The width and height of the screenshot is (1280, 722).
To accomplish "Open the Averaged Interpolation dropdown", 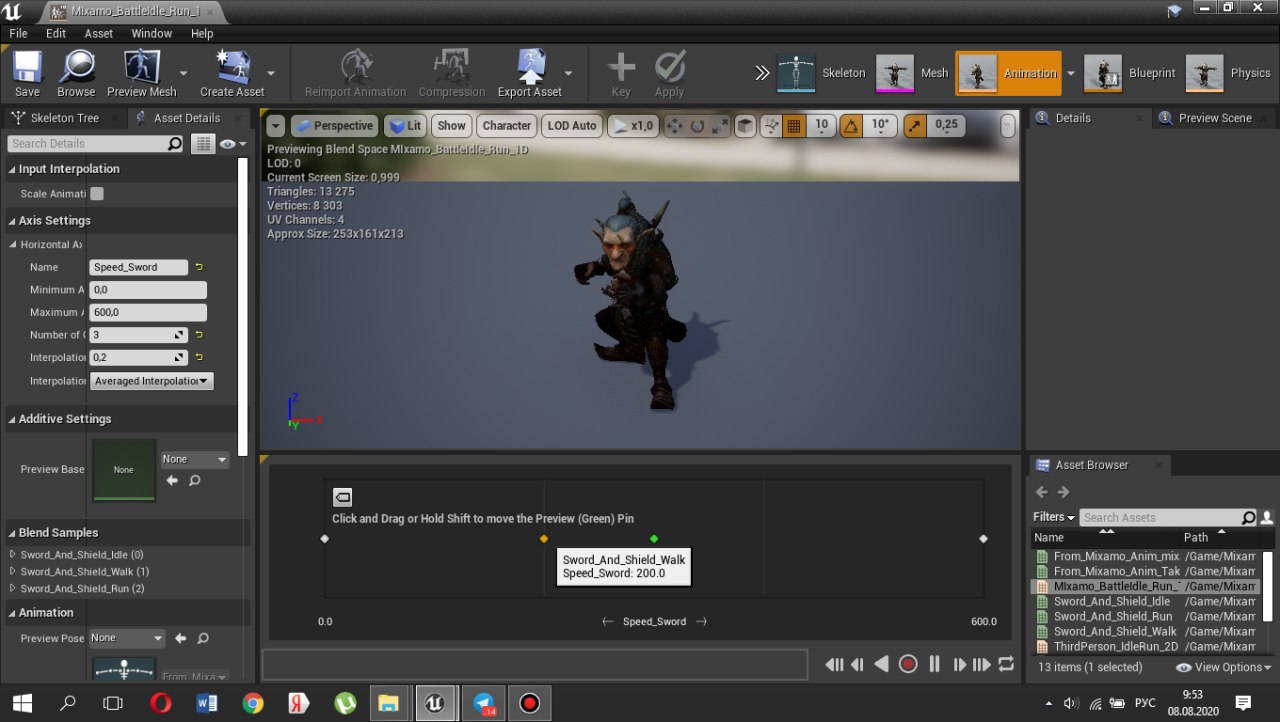I will [x=151, y=381].
